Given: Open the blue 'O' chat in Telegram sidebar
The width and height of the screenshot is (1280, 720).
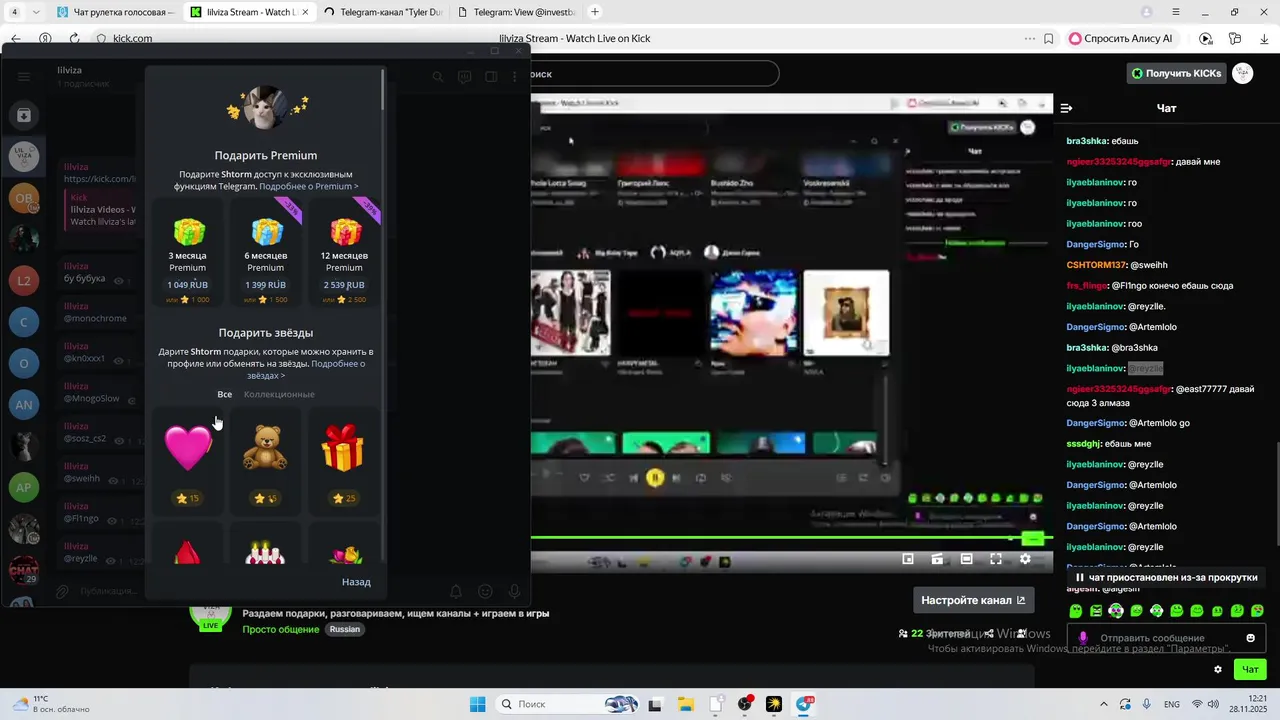Looking at the screenshot, I should pyautogui.click(x=24, y=363).
